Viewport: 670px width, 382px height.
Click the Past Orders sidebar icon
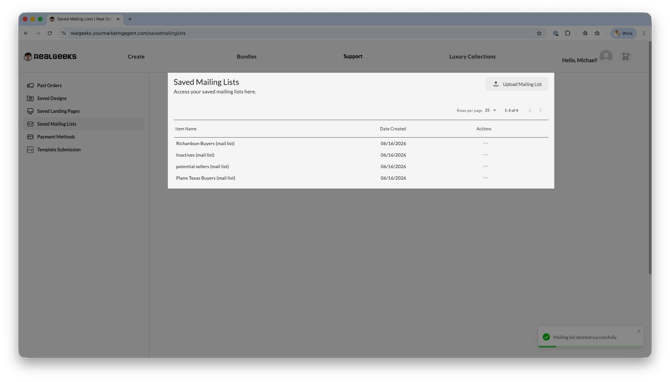30,85
